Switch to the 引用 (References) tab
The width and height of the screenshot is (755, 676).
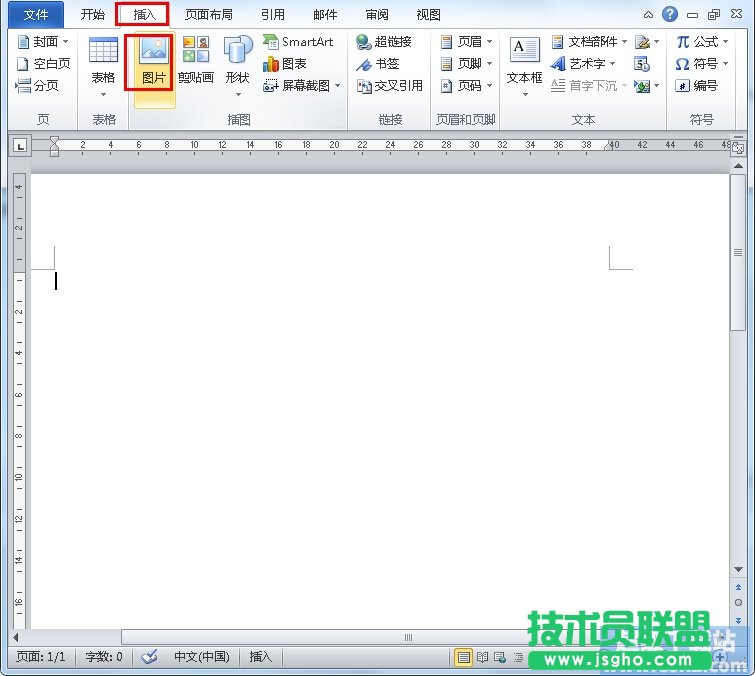click(x=273, y=15)
